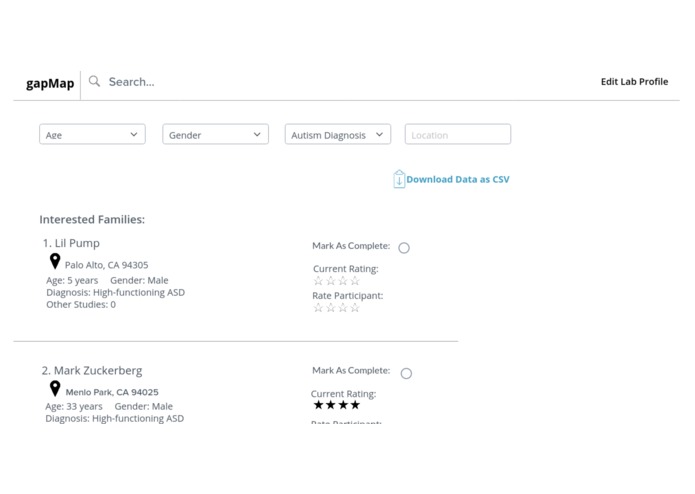Click the search magnifier icon
The height and width of the screenshot is (494, 695).
pyautogui.click(x=94, y=81)
